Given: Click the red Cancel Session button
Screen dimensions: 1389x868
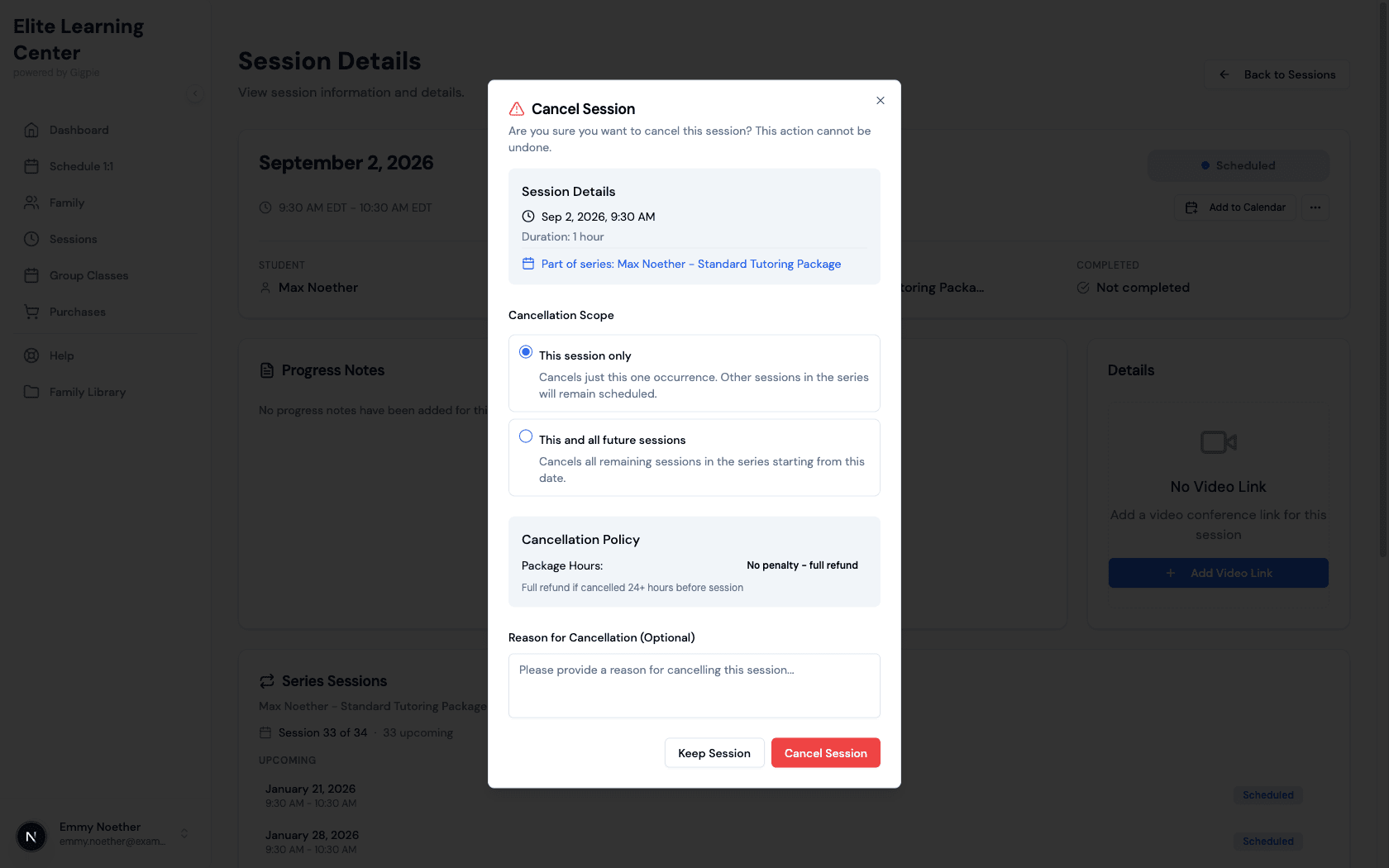Looking at the screenshot, I should click(825, 753).
